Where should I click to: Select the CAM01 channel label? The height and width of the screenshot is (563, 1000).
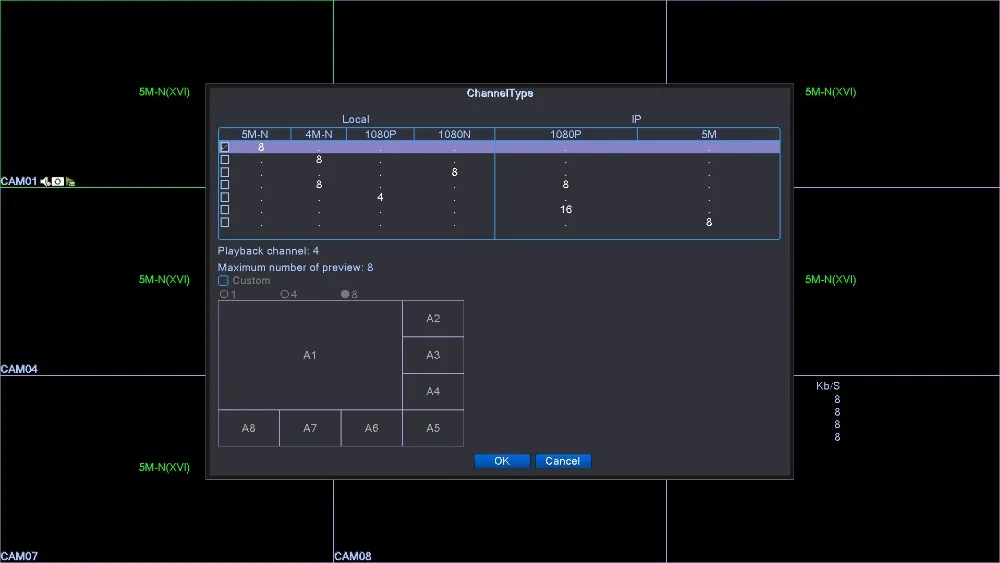[19, 182]
